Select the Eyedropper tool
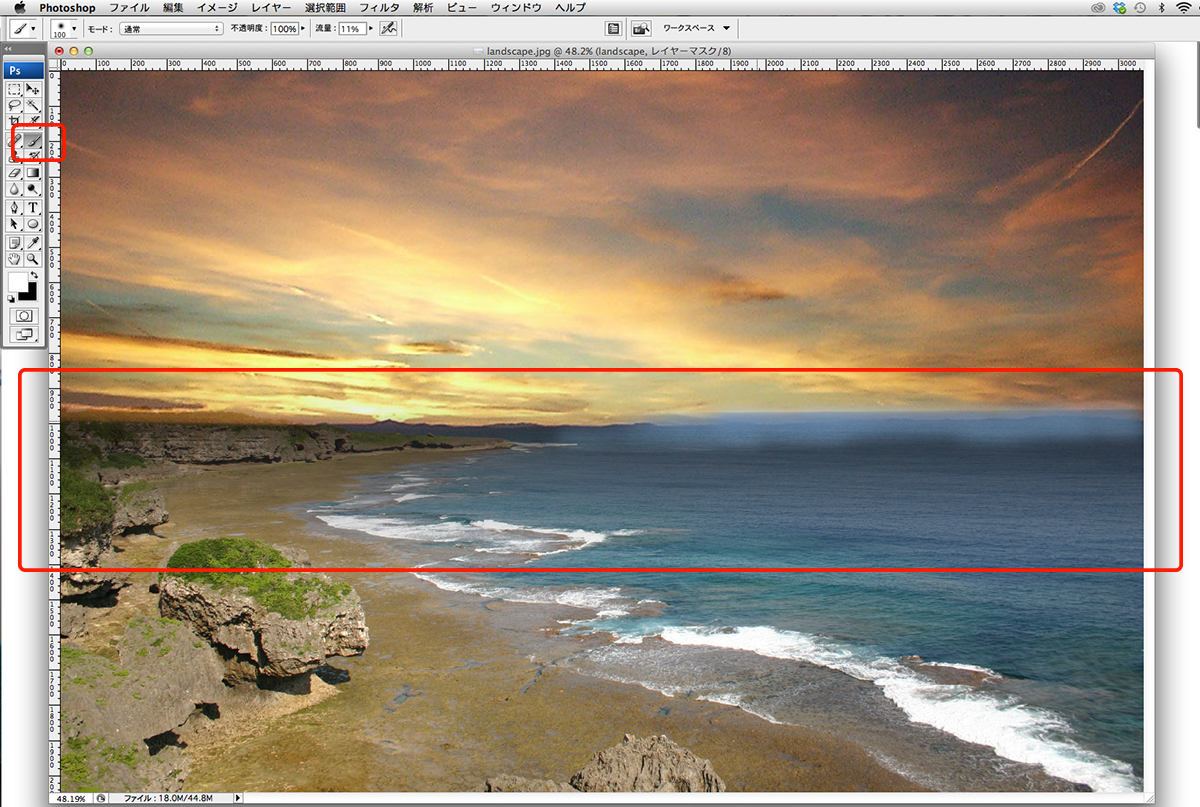Screen dimensions: 1200x807 coord(33,241)
